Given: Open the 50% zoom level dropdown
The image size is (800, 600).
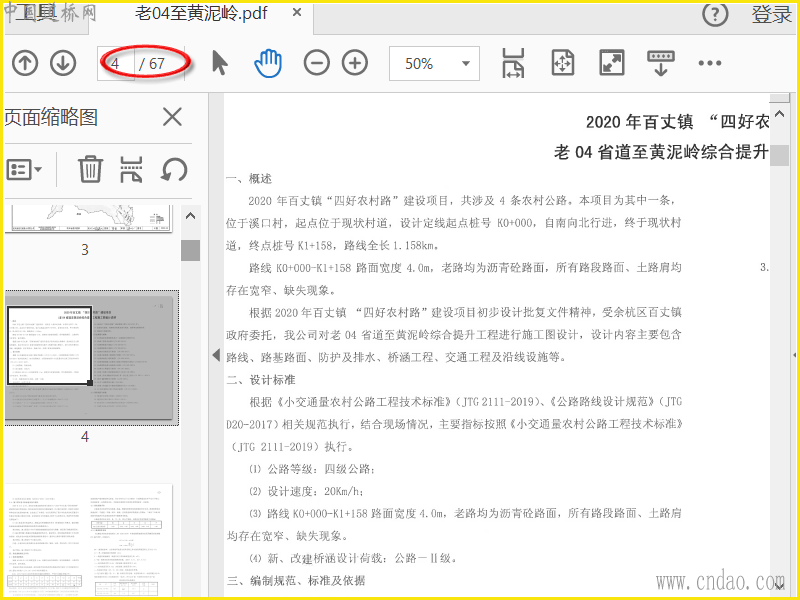Looking at the screenshot, I should click(x=434, y=63).
